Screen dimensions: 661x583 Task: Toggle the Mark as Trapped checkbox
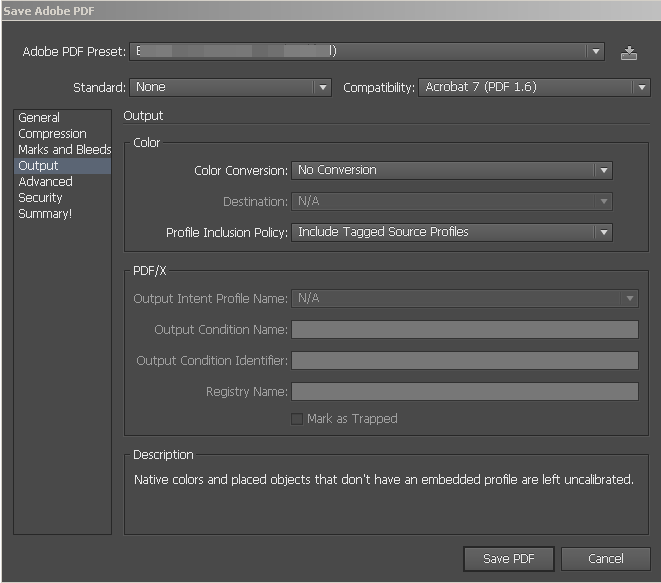point(297,419)
